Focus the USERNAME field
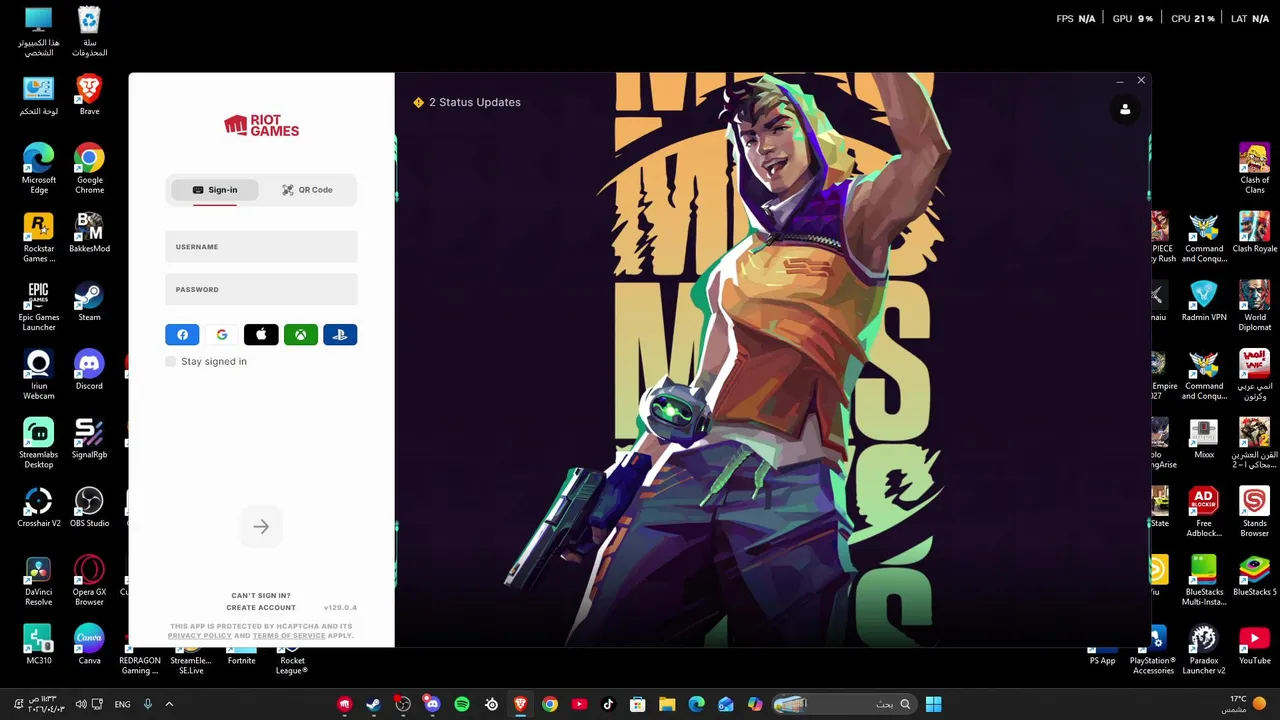 click(x=261, y=247)
